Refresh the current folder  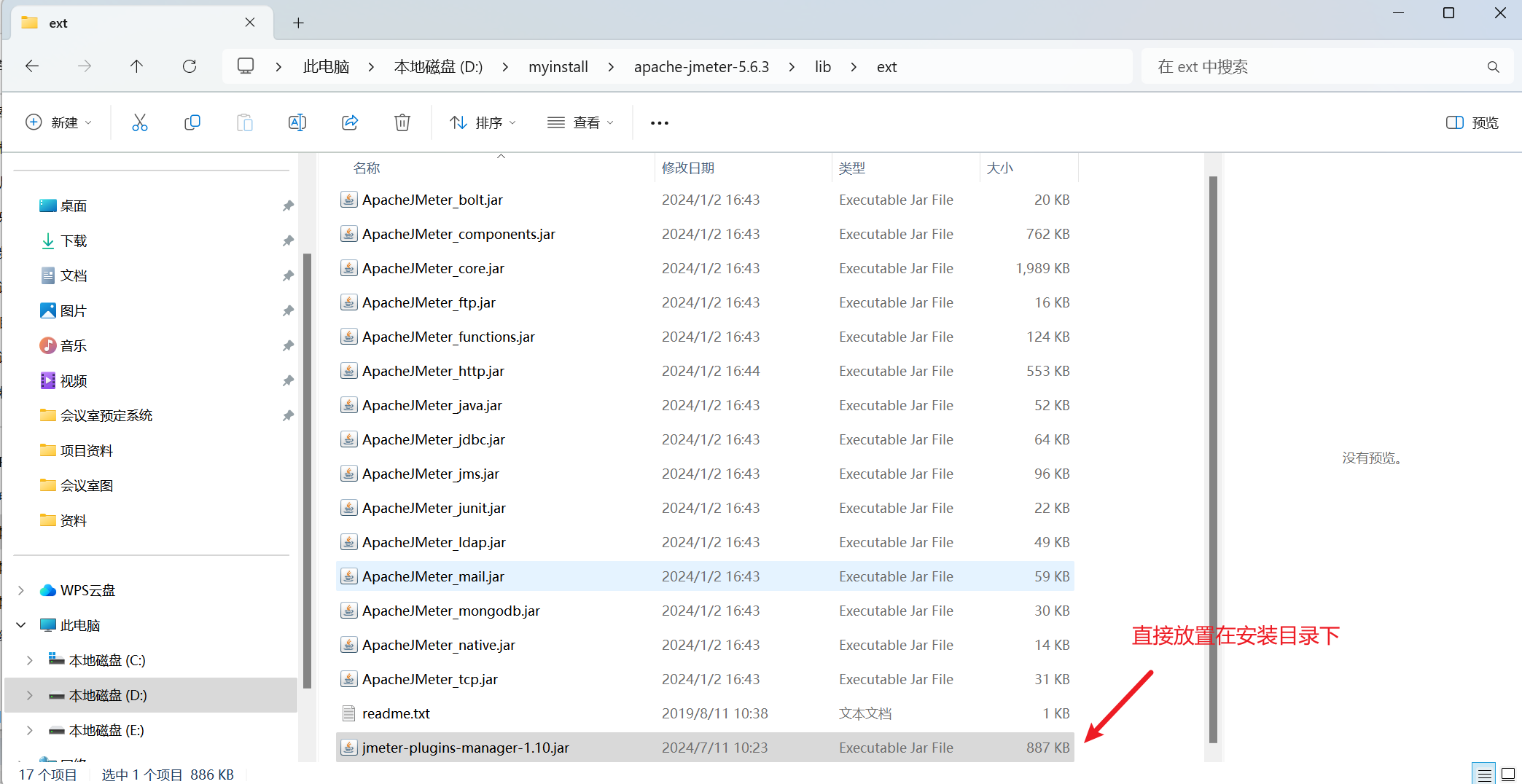[x=190, y=66]
